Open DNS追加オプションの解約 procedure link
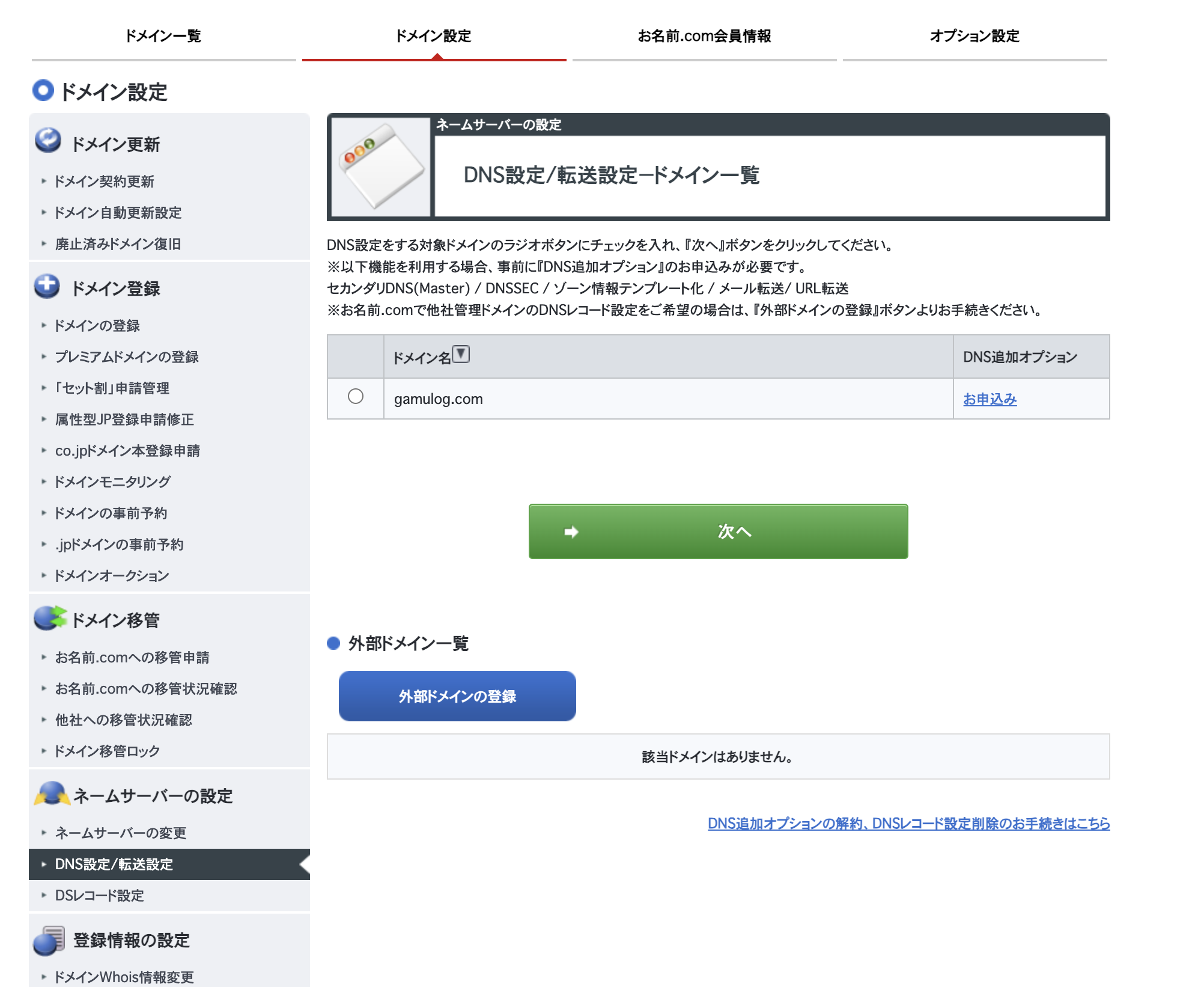The image size is (1204, 987). point(908,824)
